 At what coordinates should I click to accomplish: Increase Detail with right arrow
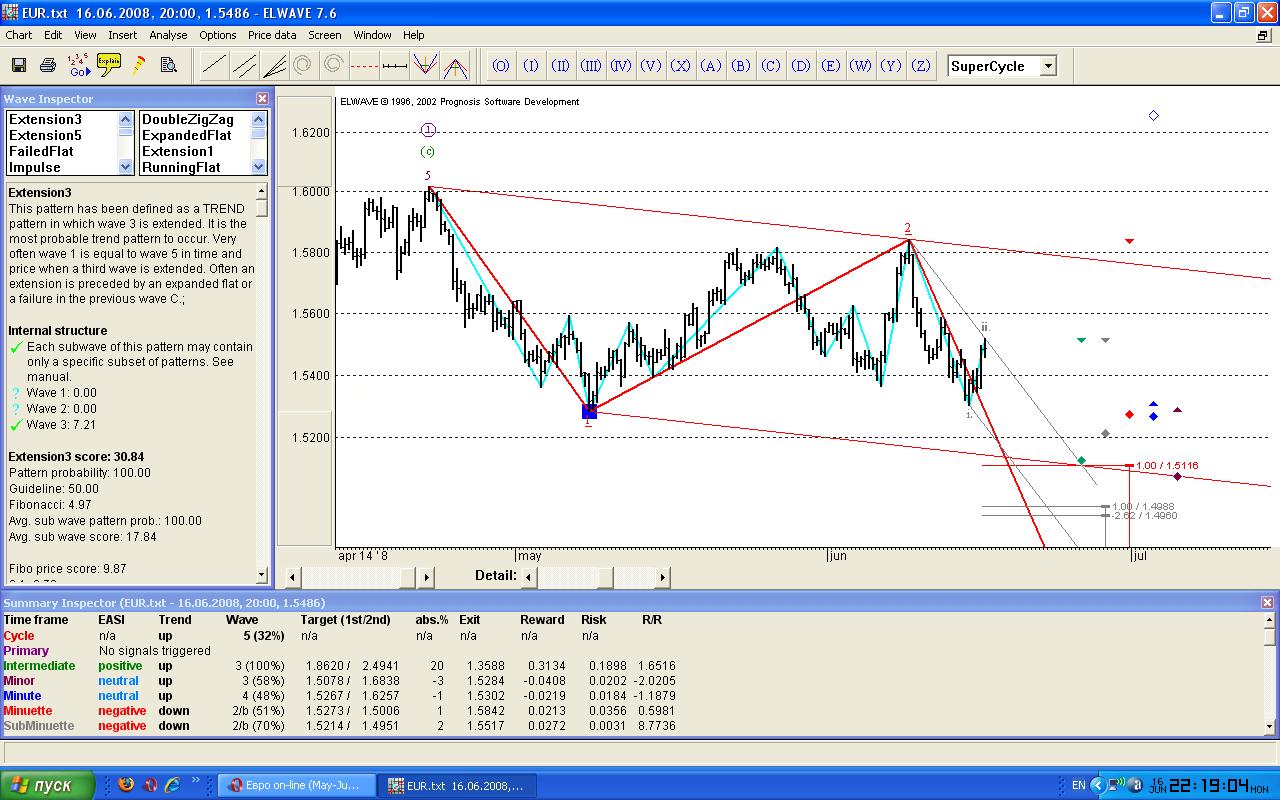(x=662, y=577)
